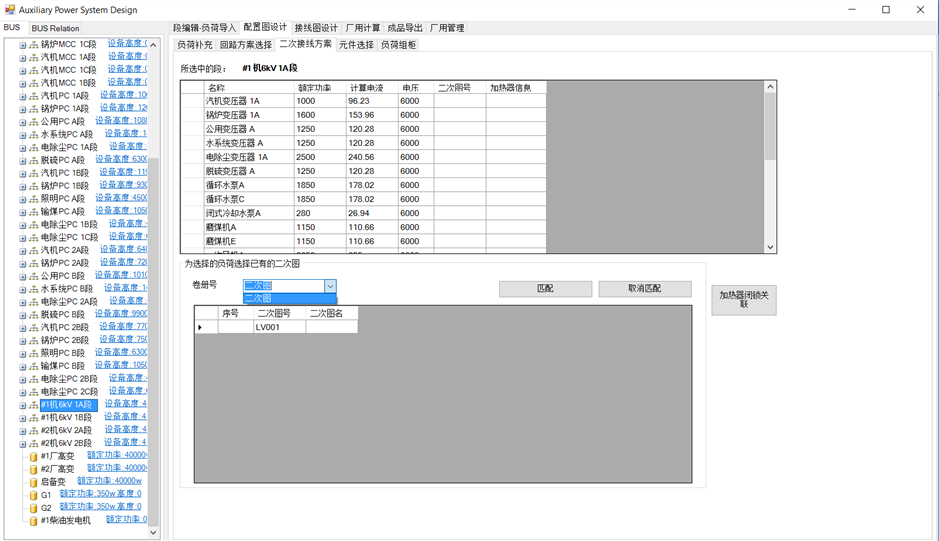Open the 负荷组柜 sub-tab
939x541 pixels.
tap(398, 45)
